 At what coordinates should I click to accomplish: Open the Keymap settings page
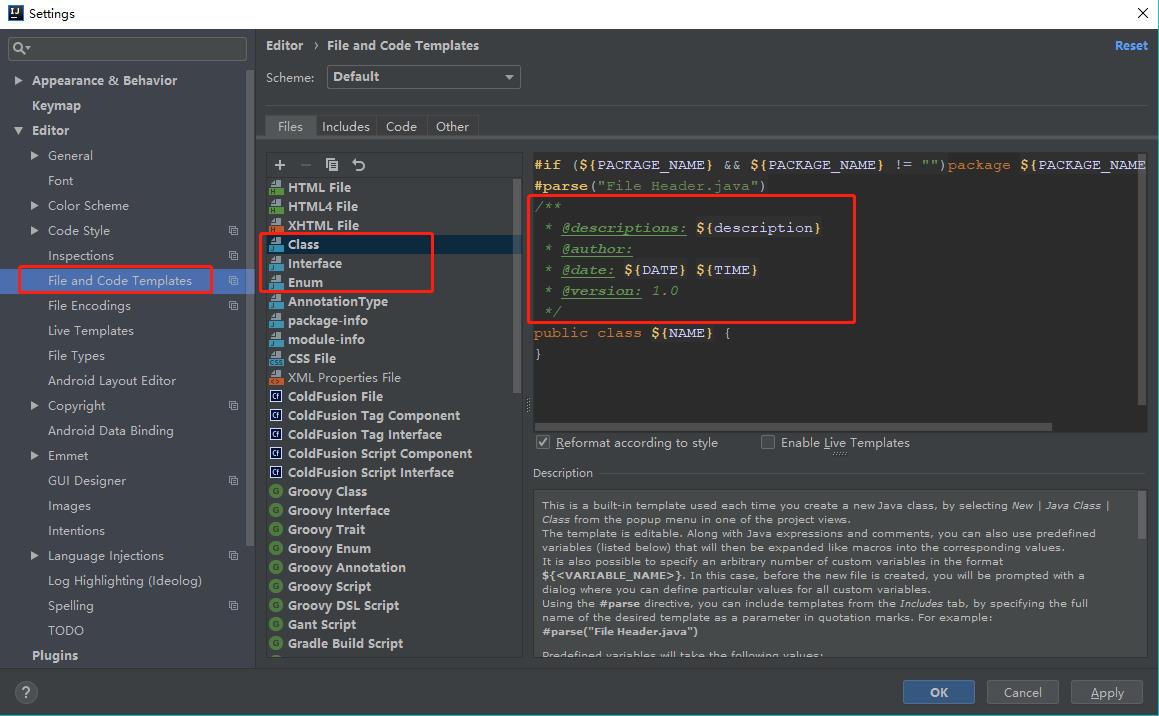pyautogui.click(x=56, y=106)
